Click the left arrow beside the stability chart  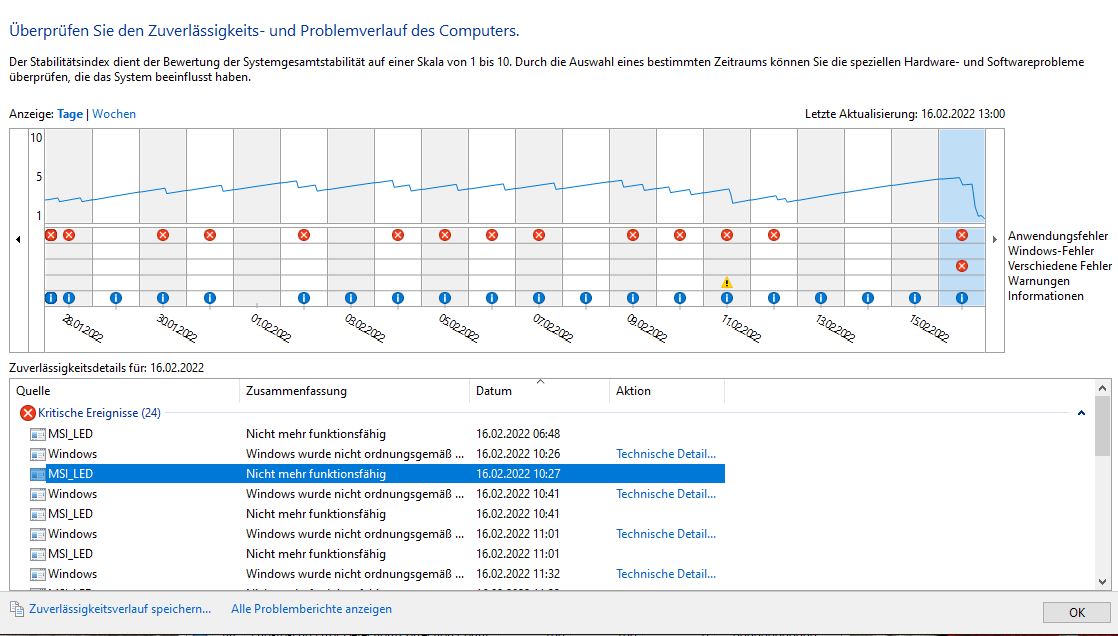click(18, 240)
